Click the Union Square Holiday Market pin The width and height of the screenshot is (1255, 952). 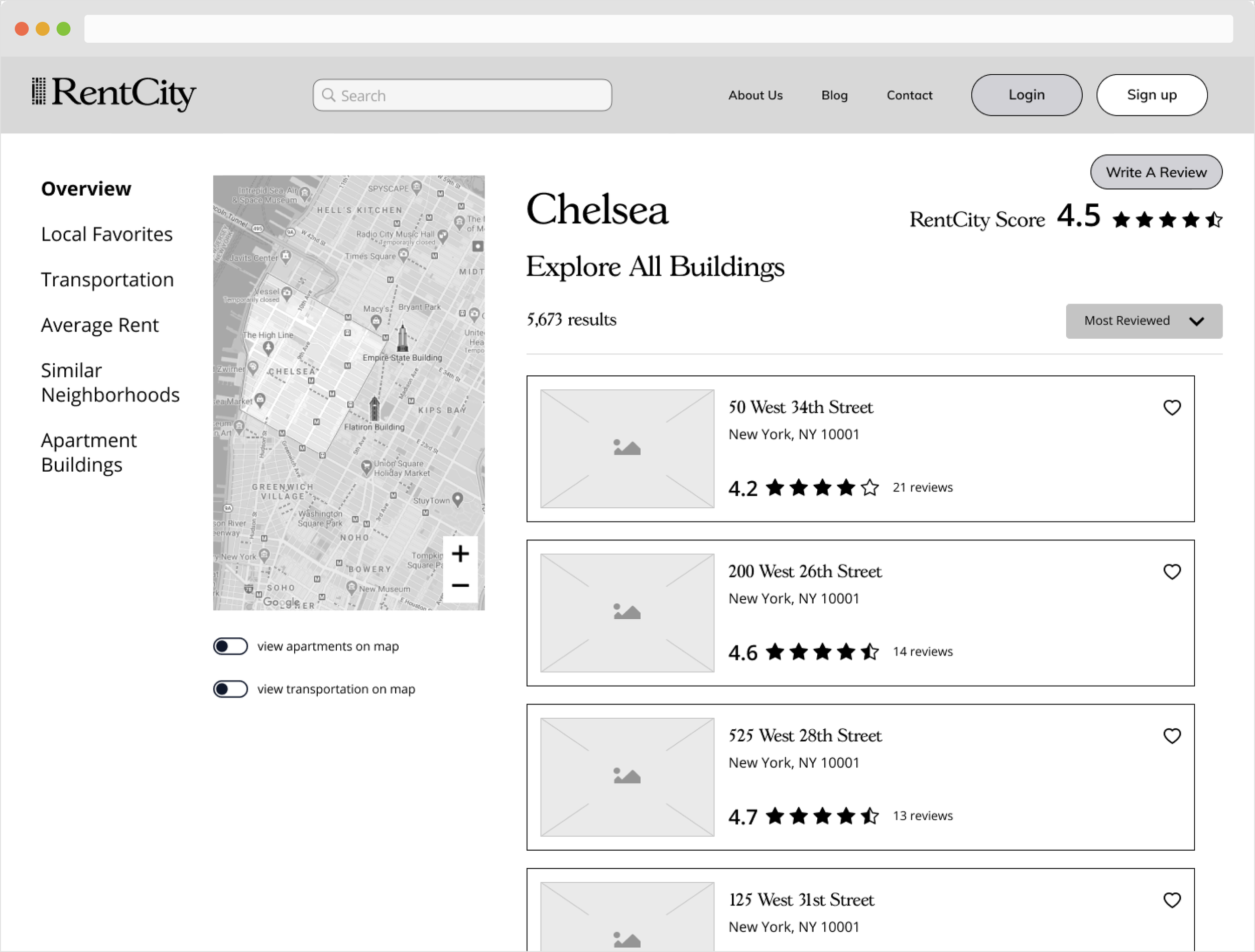pos(366,467)
